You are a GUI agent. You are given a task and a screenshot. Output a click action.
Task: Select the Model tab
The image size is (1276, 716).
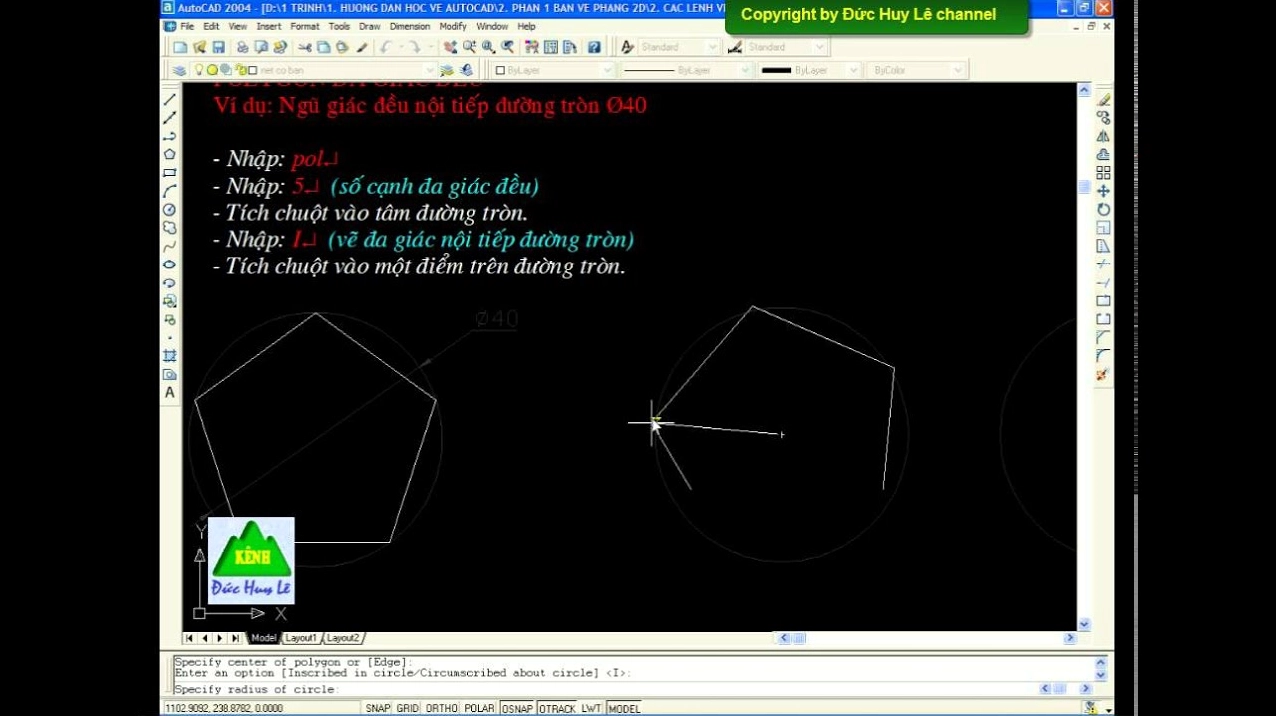(264, 638)
